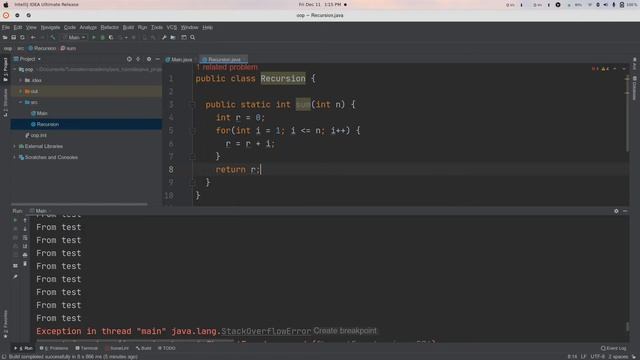Open the Event Log button

(613, 348)
